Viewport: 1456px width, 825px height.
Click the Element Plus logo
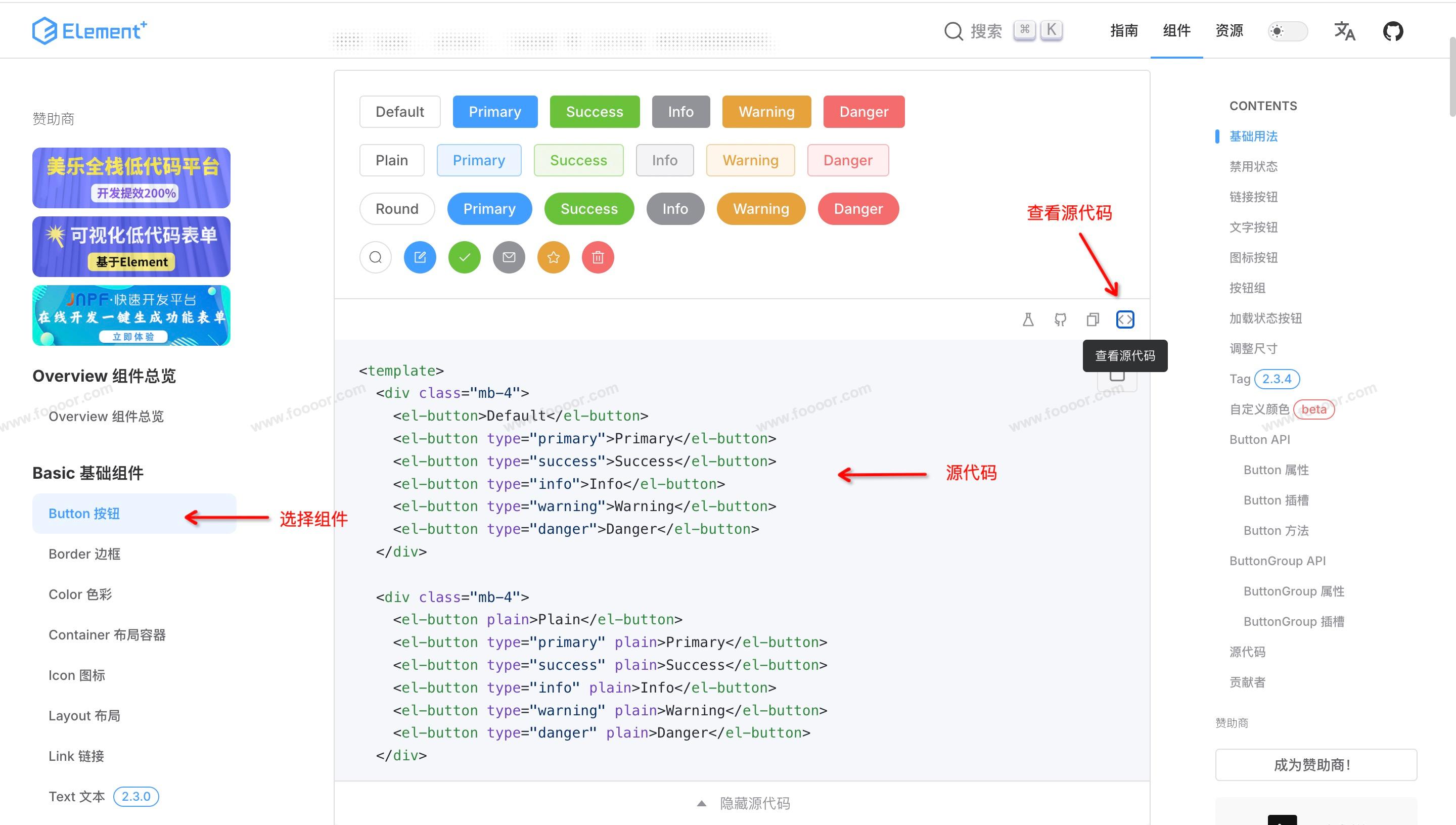[x=89, y=31]
